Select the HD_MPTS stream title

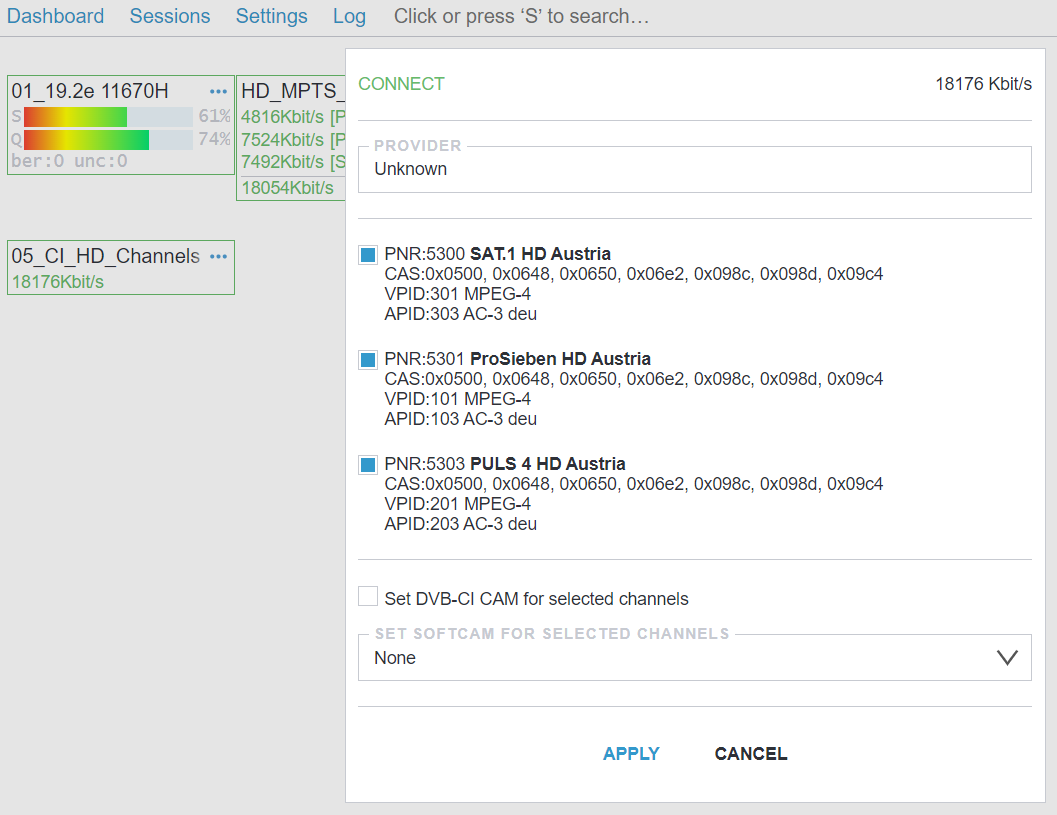tap(293, 91)
